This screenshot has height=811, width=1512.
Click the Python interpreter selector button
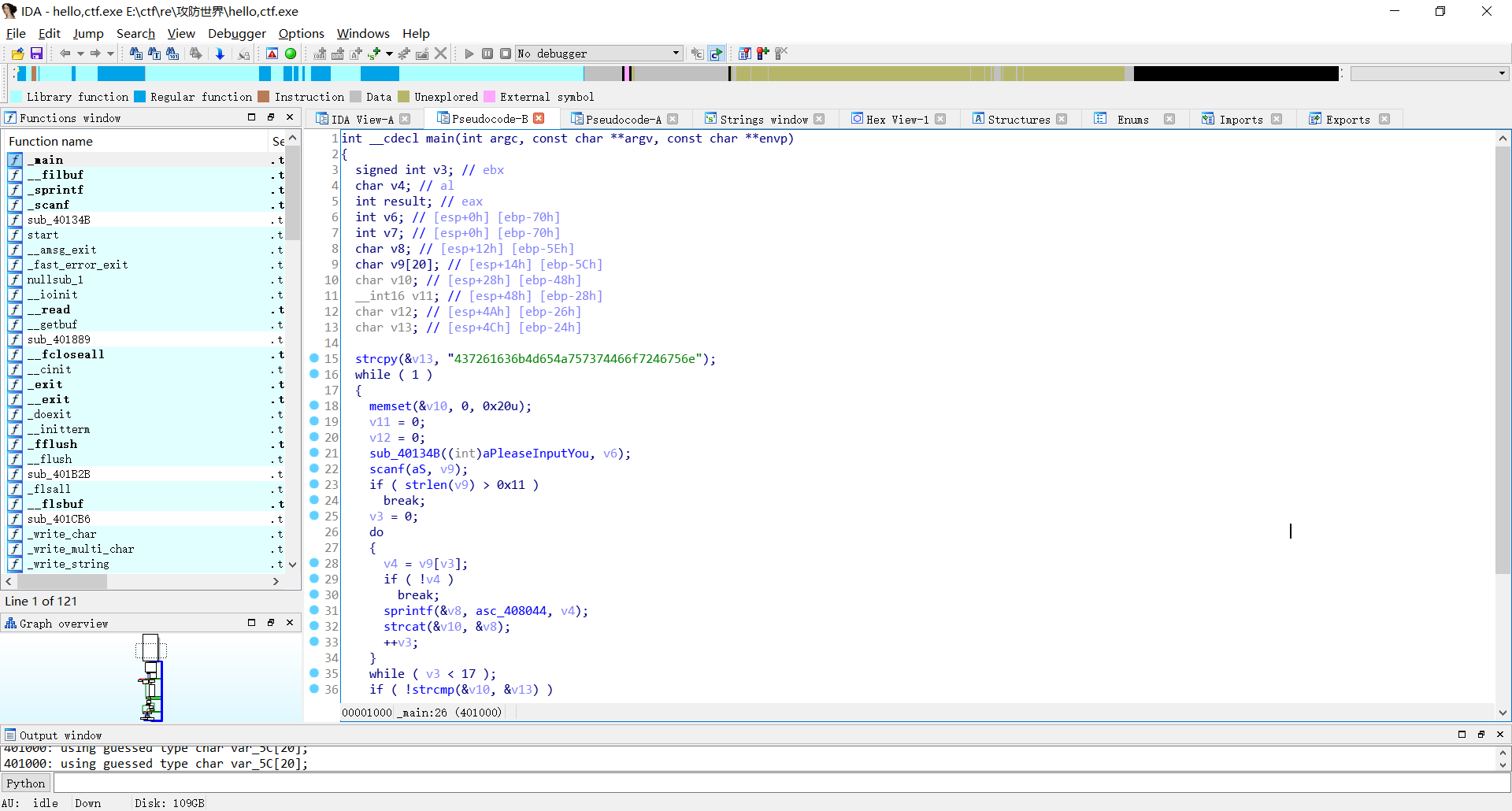[x=26, y=783]
